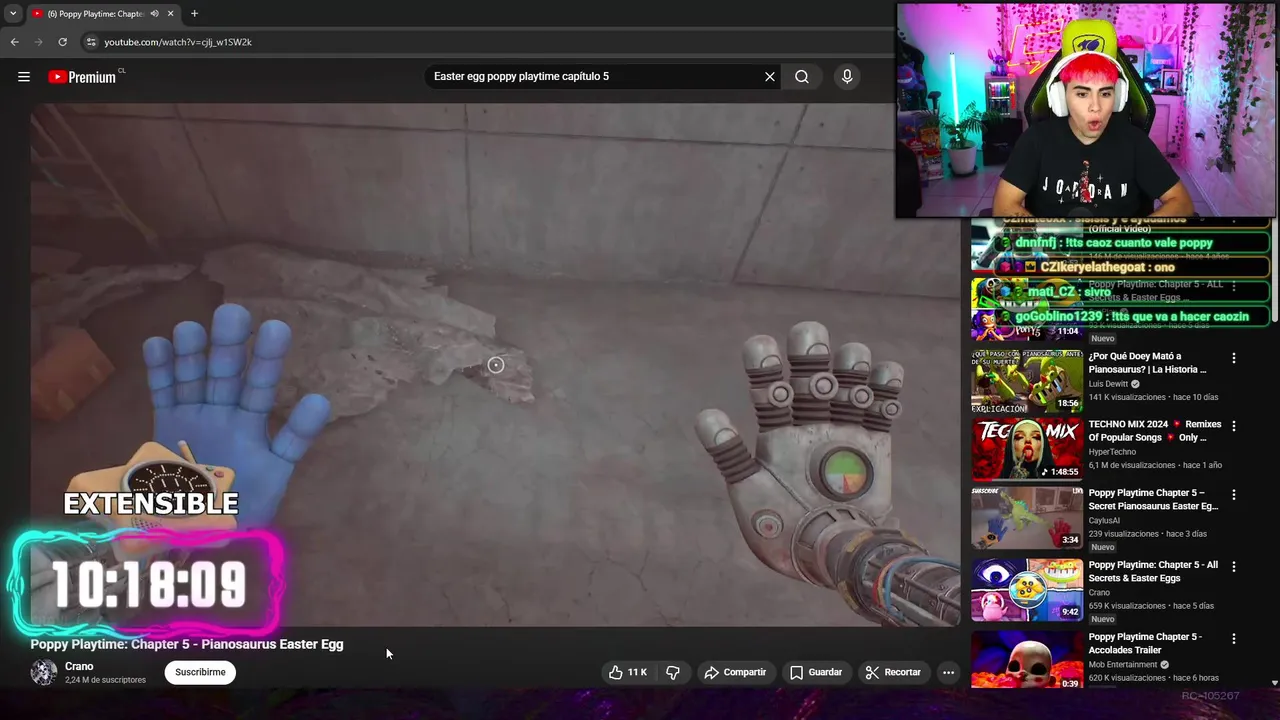1280x720 pixels.
Task: Open Luis Dewitt channel name
Action: (x=1109, y=384)
